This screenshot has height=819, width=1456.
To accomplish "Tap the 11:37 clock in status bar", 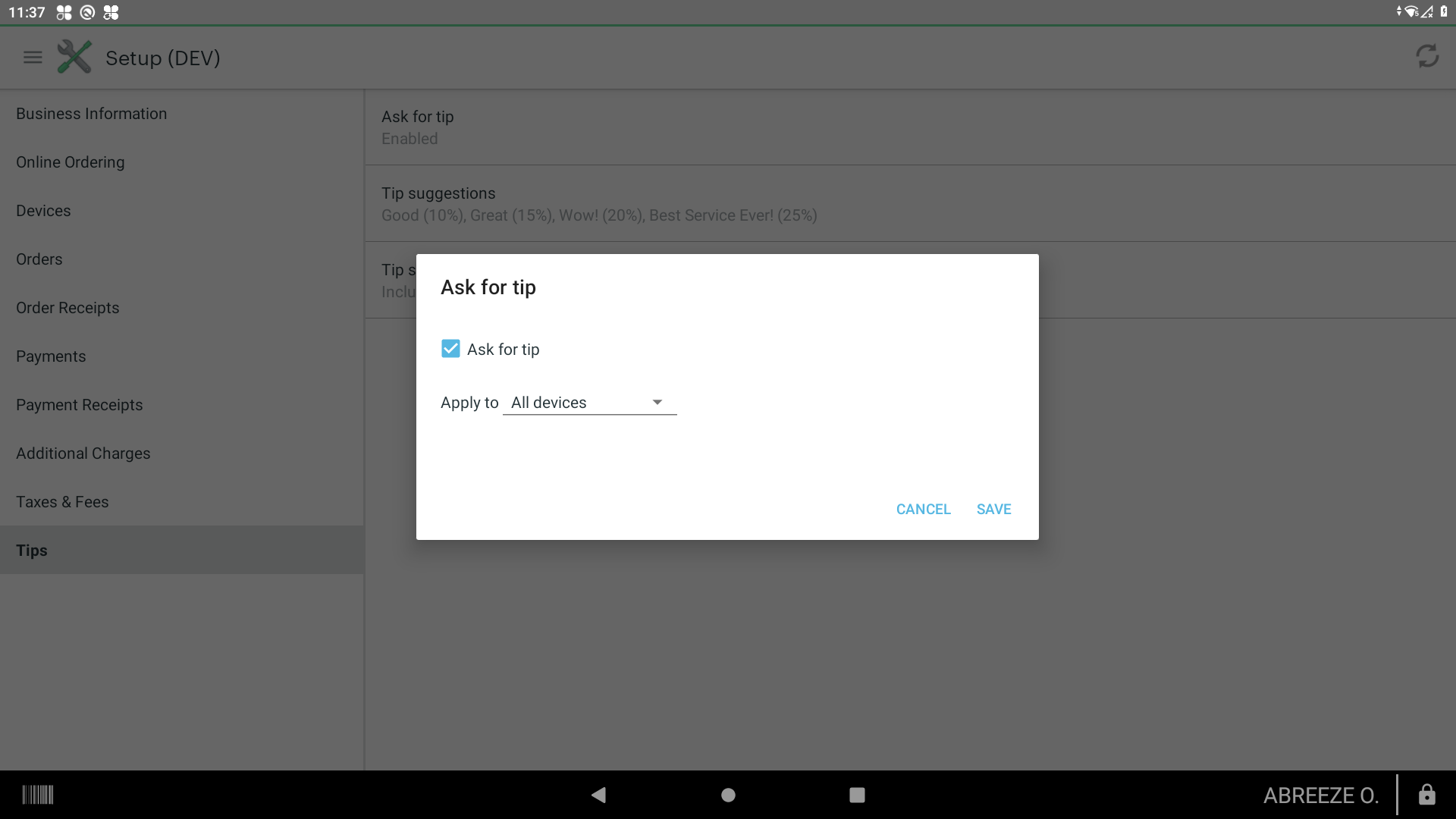I will pos(27,12).
